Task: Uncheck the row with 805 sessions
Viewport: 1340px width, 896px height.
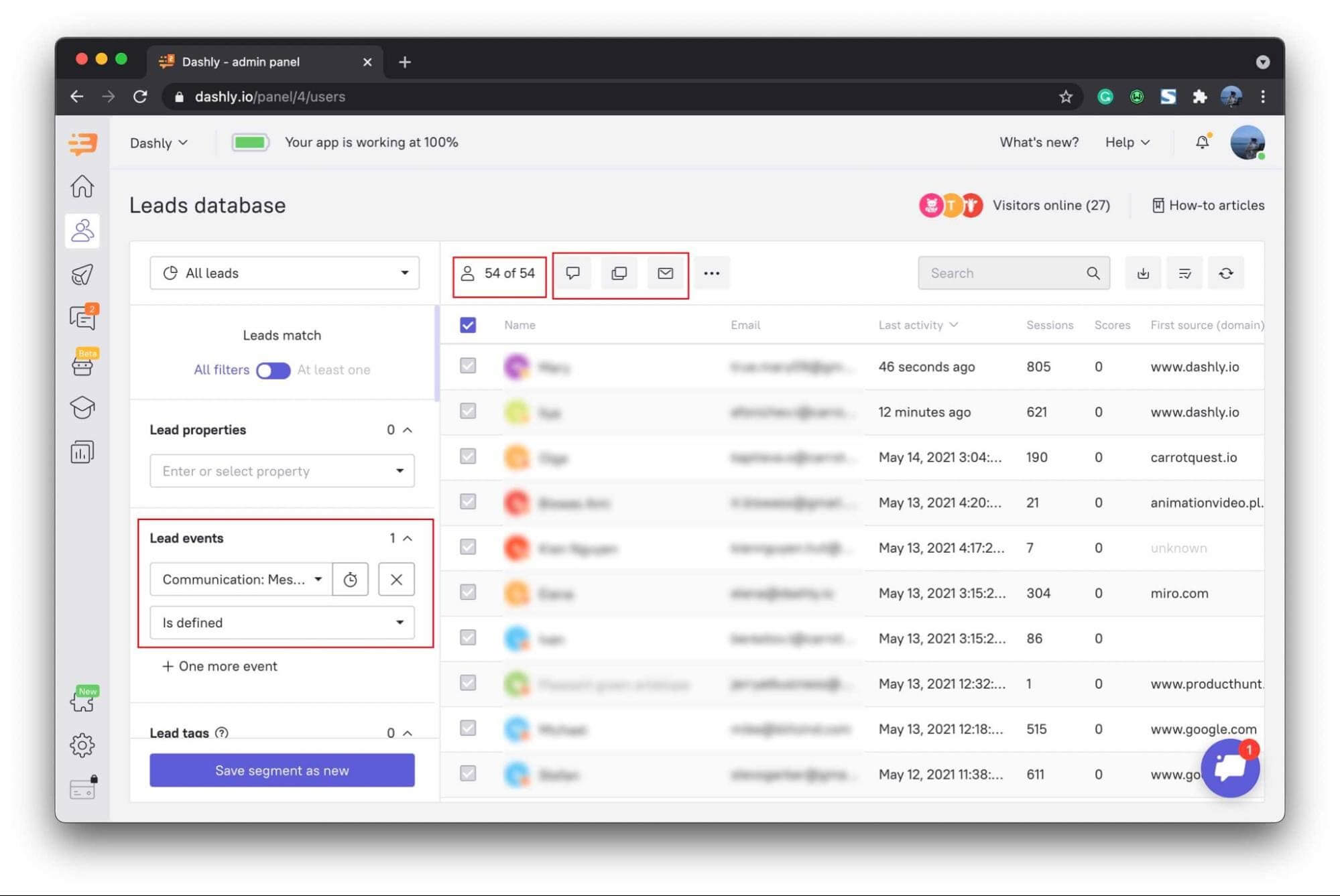Action: pos(468,366)
